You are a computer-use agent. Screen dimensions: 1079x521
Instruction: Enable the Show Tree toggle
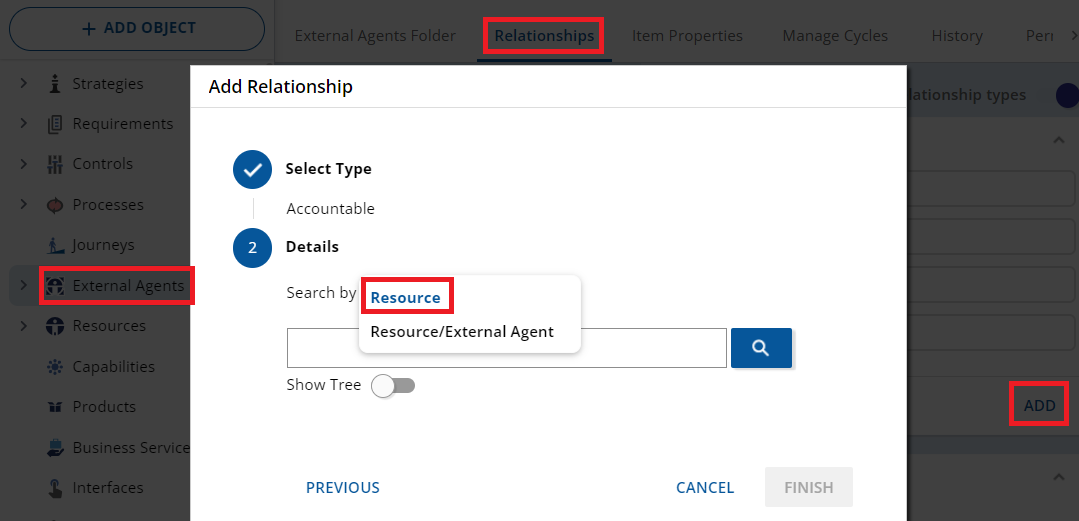tap(393, 386)
